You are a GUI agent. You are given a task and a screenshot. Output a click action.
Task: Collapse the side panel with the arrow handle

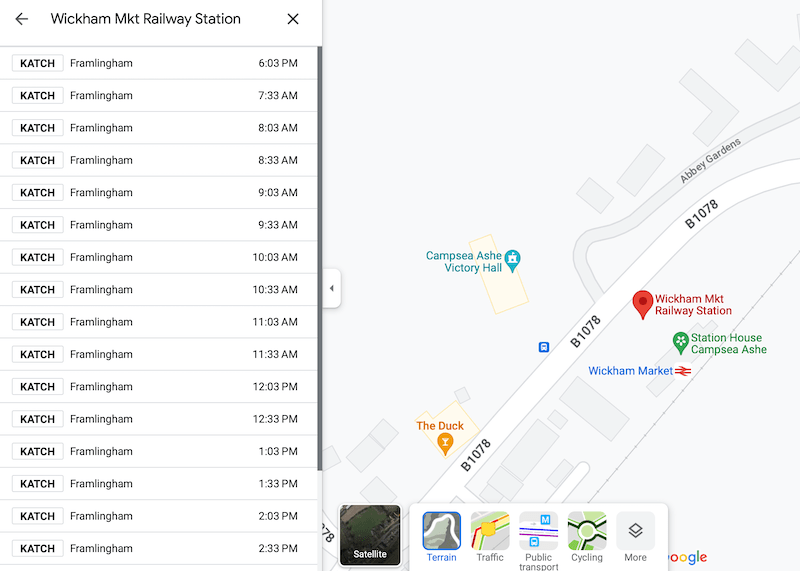332,289
